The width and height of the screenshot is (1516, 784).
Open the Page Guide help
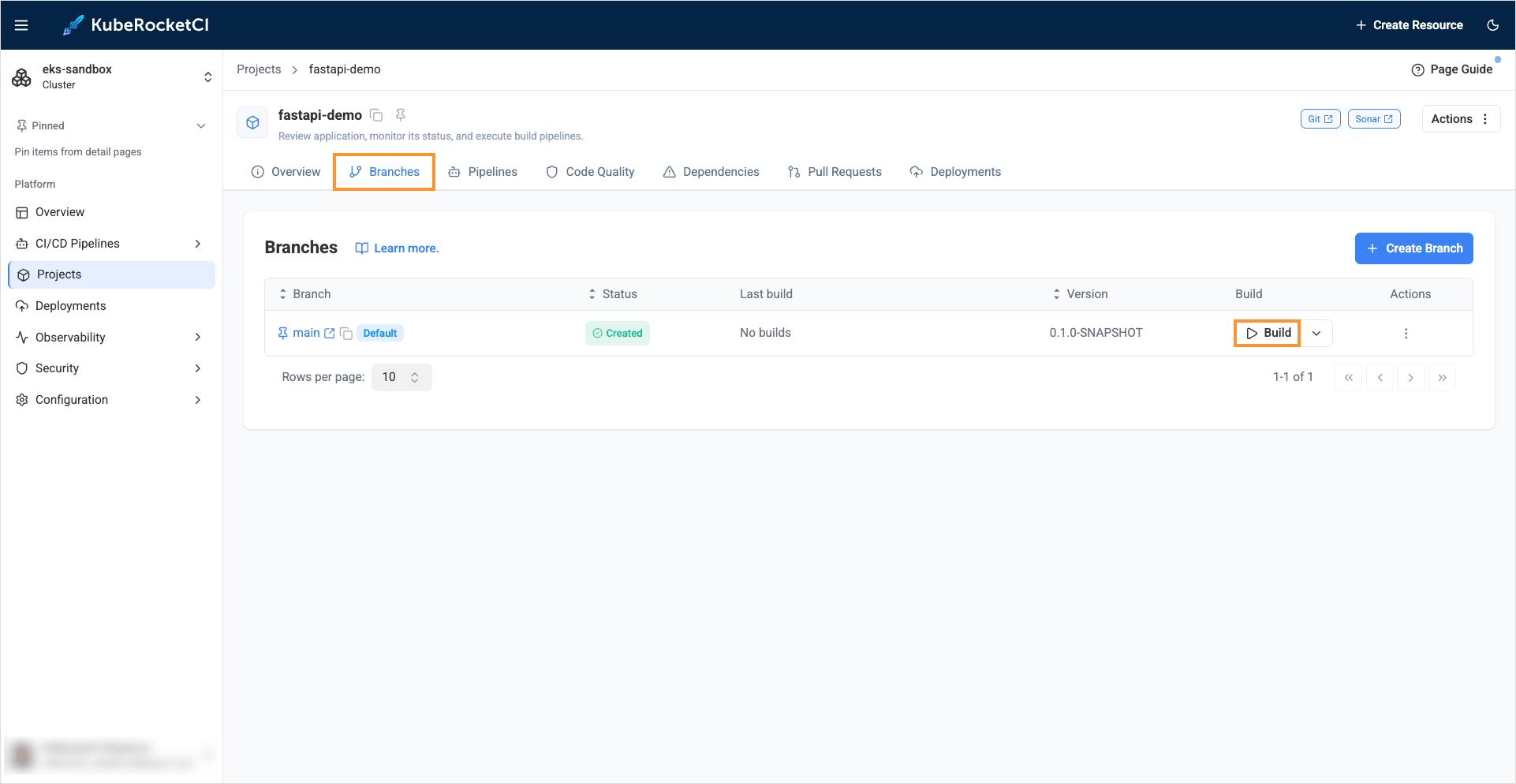(x=1451, y=69)
